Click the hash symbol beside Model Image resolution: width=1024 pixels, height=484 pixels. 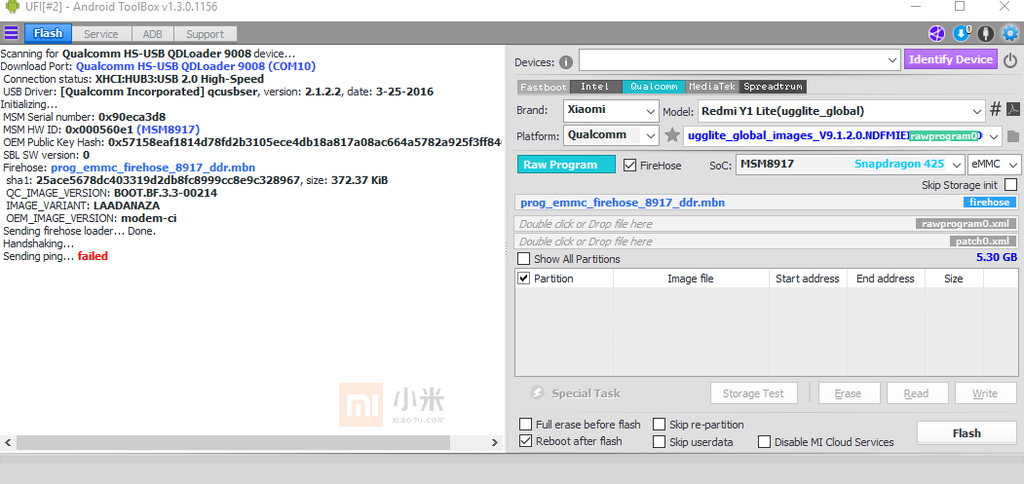click(x=995, y=109)
